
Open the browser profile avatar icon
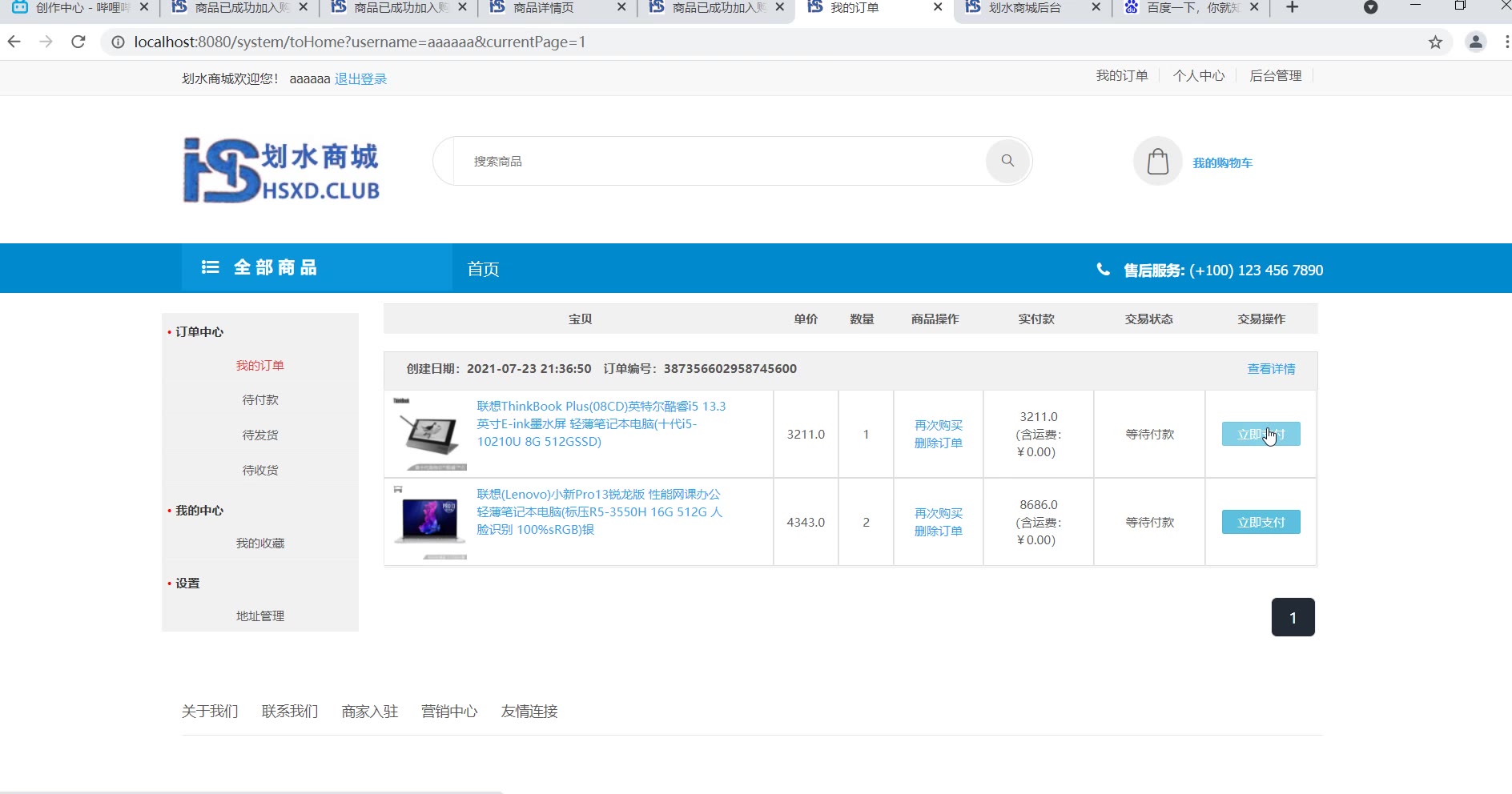pyautogui.click(x=1475, y=42)
